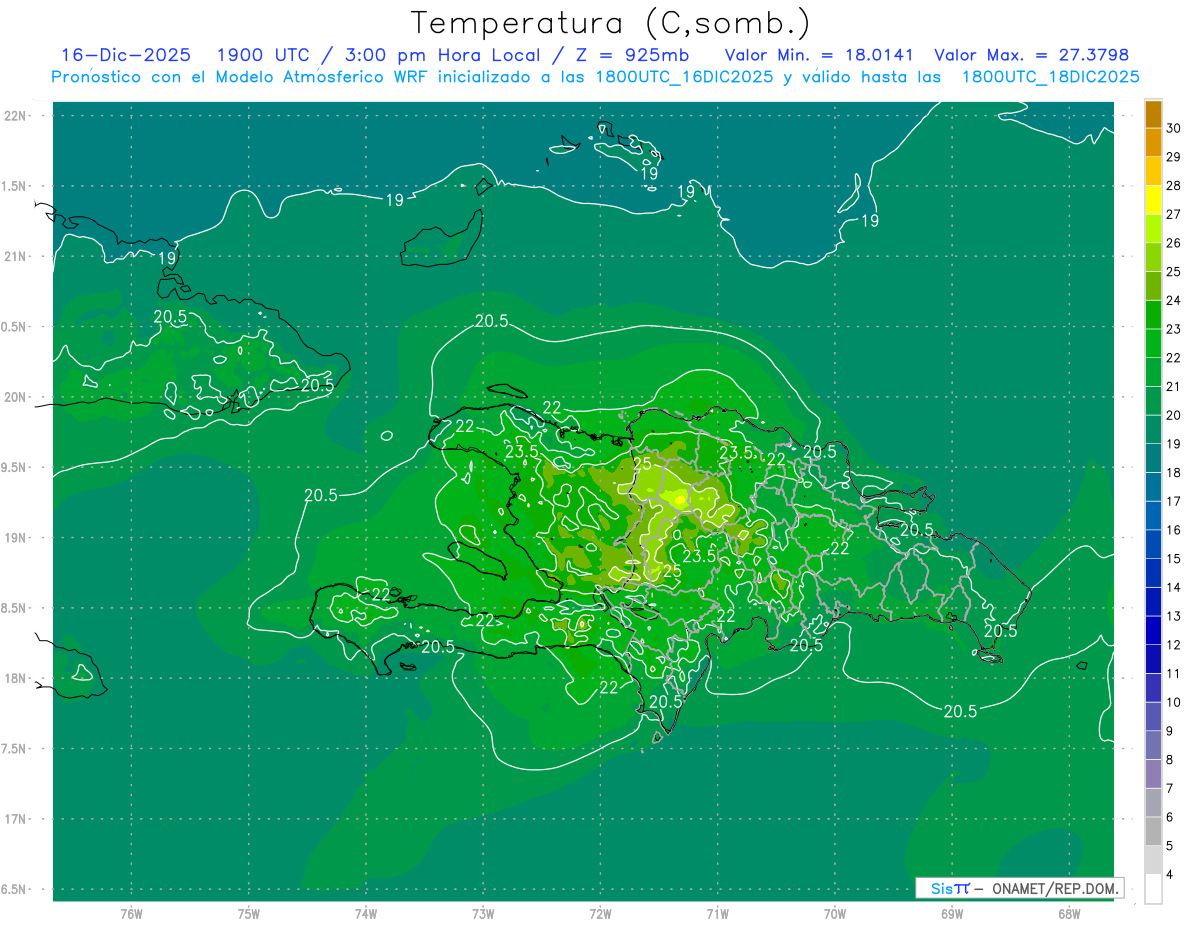Pick the dark blue swatch between 12 and 13
This screenshot has width=1200, height=927.
pos(1153,630)
